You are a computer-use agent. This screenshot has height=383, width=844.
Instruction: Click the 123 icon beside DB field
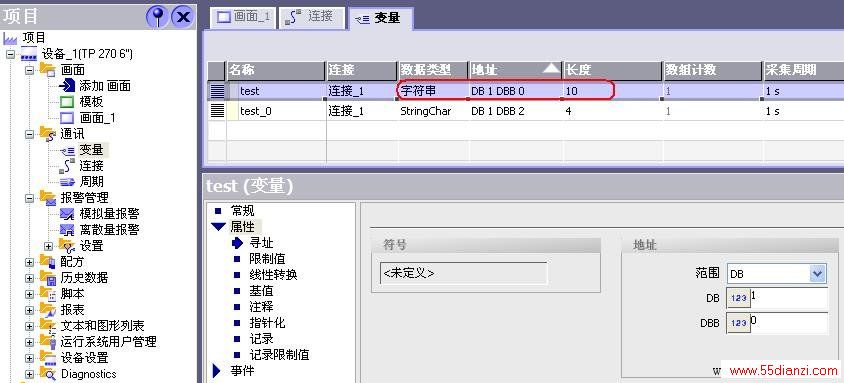738,297
